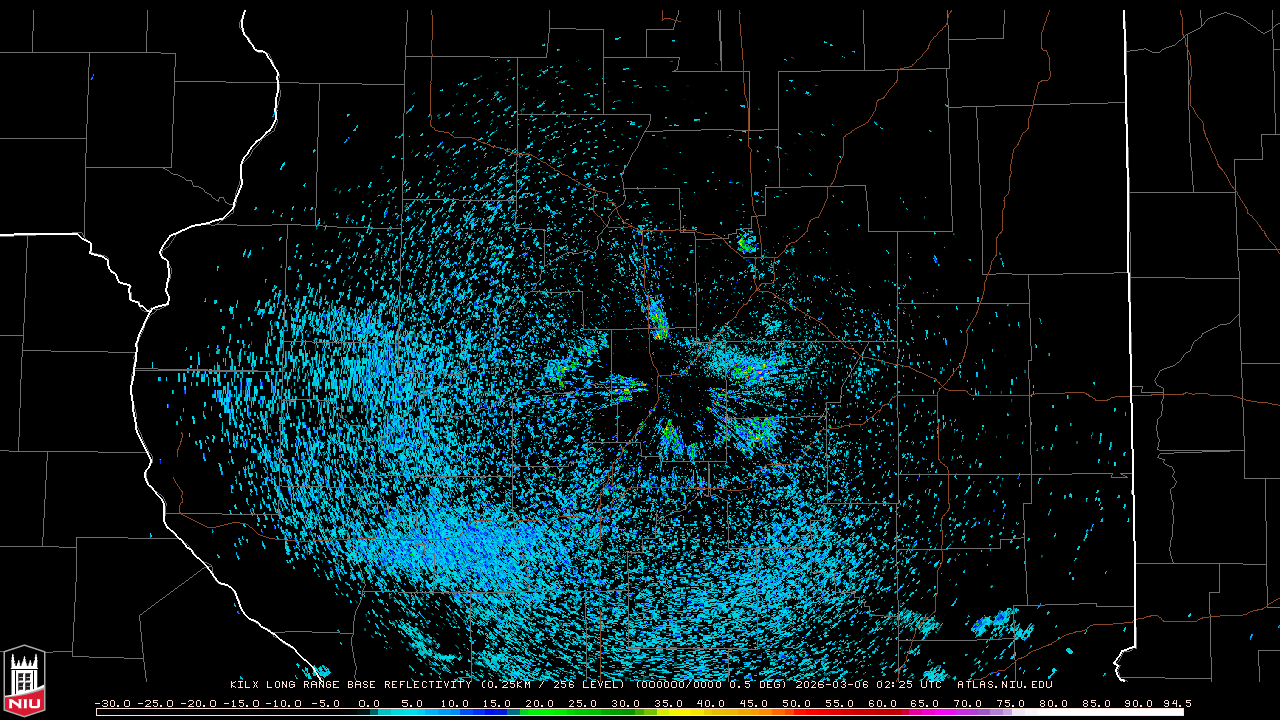1280x720 pixels.
Task: Click the 0.0 scale label
Action: [369, 703]
